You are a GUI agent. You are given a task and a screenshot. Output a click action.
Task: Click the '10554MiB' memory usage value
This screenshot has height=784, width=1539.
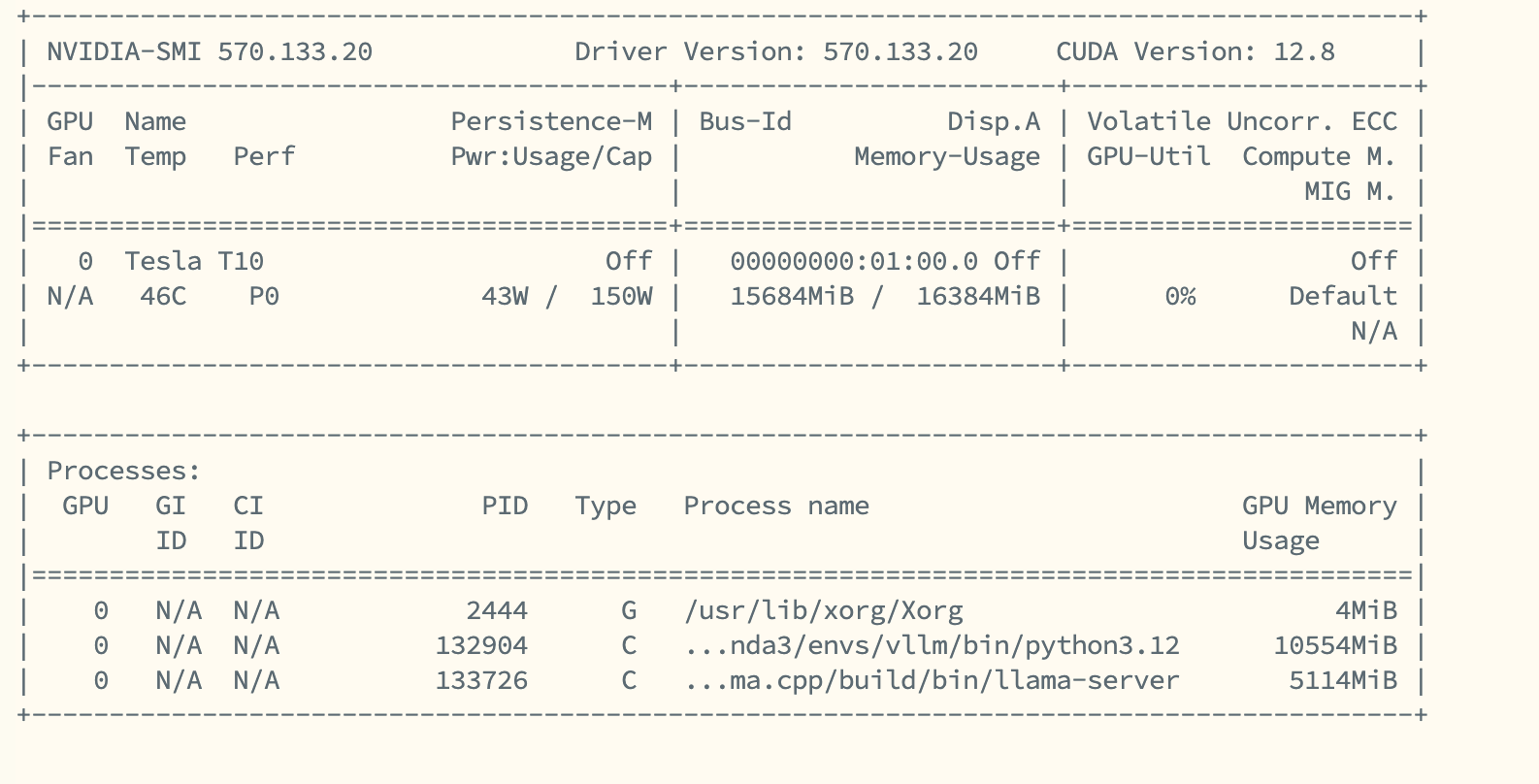click(x=1335, y=645)
